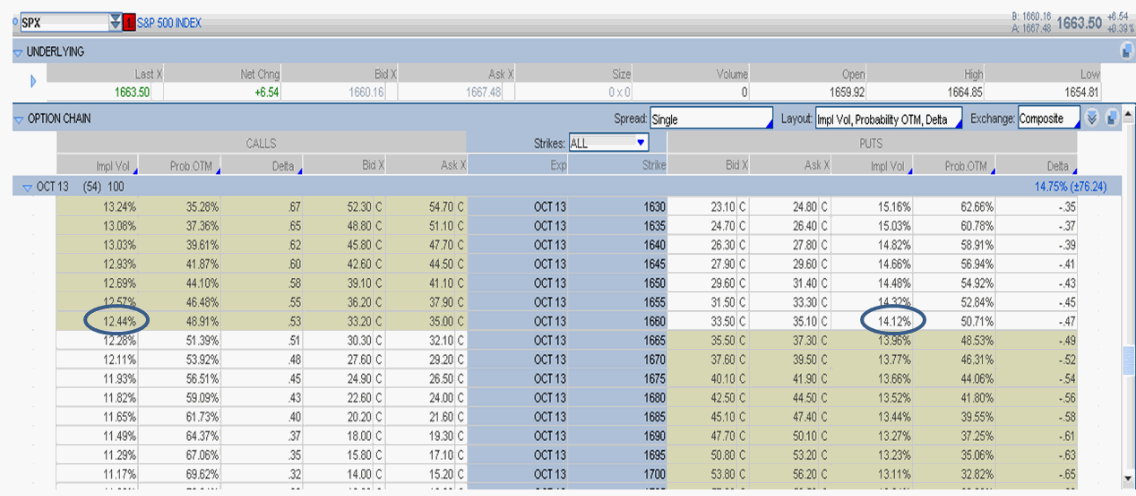The width and height of the screenshot is (1136, 496).
Task: Collapse the UNDERLYING section
Action: (18, 52)
